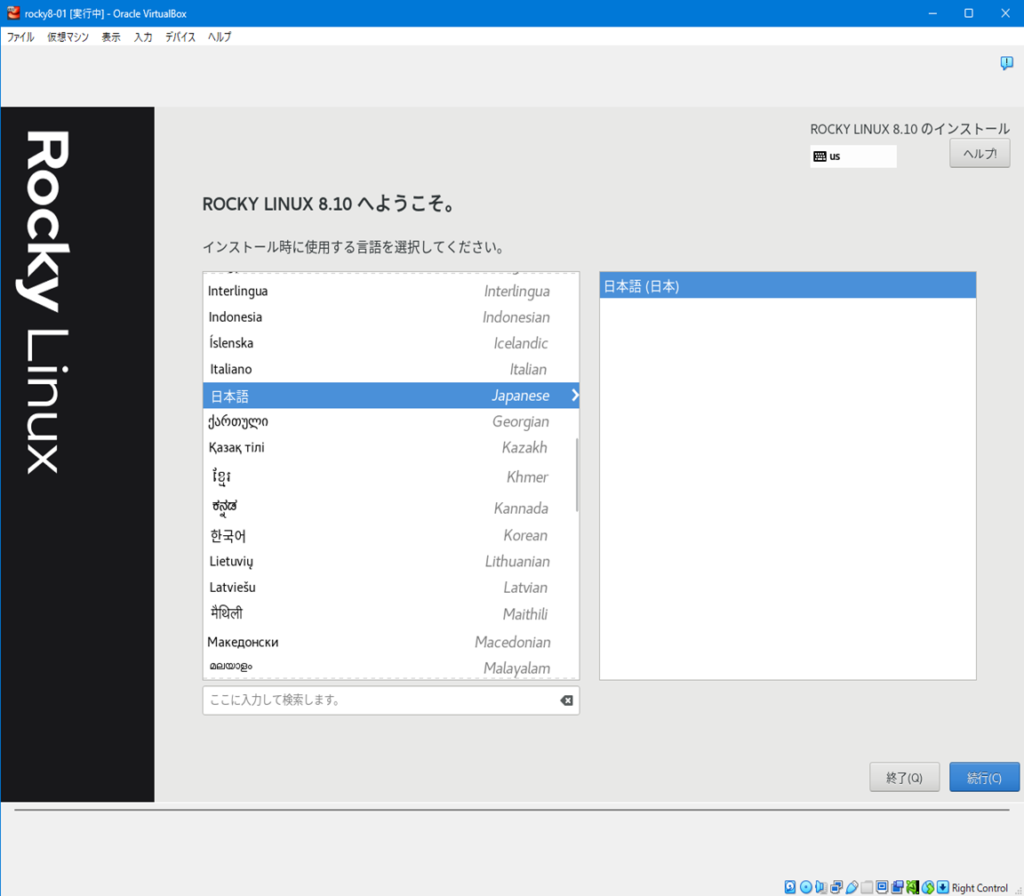Open the 仮想マシン menu
Screen dimensions: 1024x896
(x=68, y=37)
